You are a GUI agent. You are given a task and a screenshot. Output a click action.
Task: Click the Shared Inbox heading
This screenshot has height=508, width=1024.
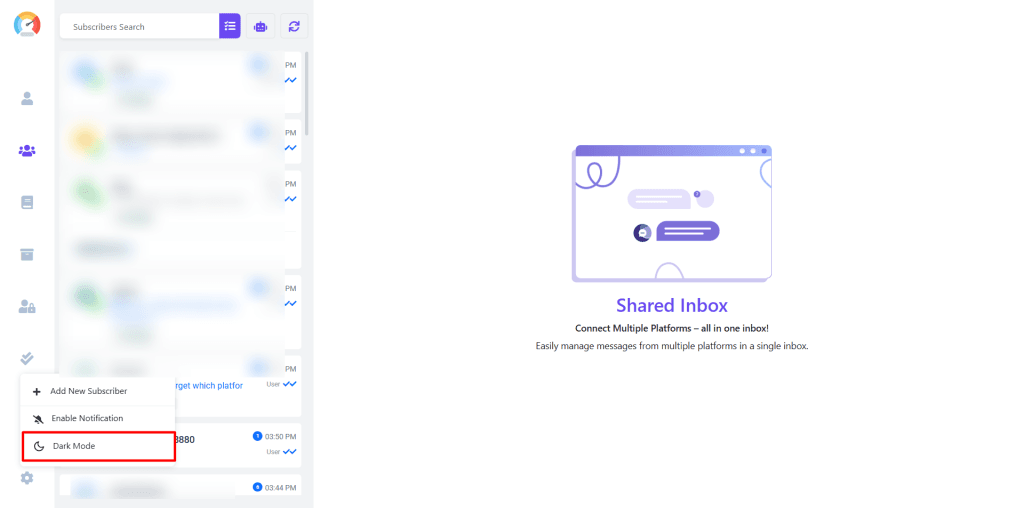(671, 305)
